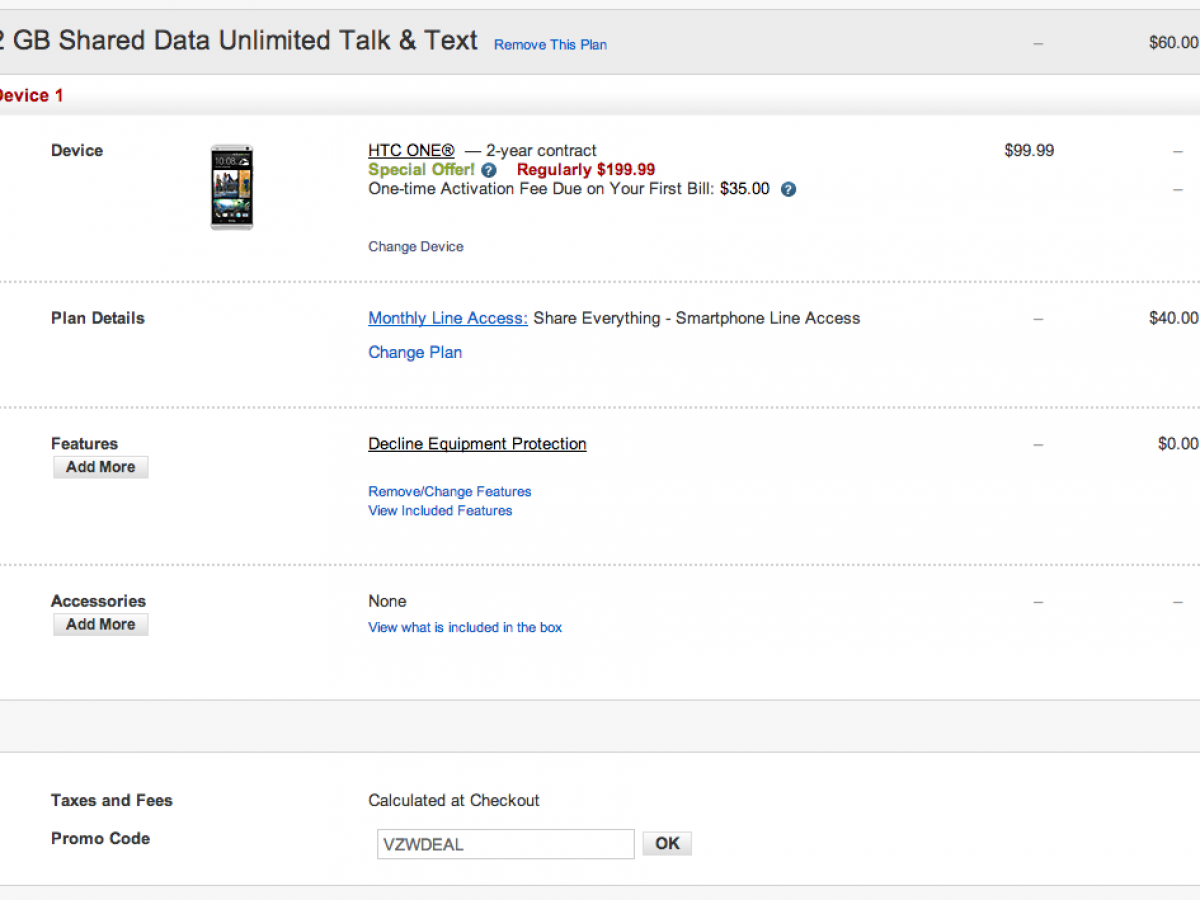1200x900 pixels.
Task: Open the HTC ONE device link
Action: point(411,151)
